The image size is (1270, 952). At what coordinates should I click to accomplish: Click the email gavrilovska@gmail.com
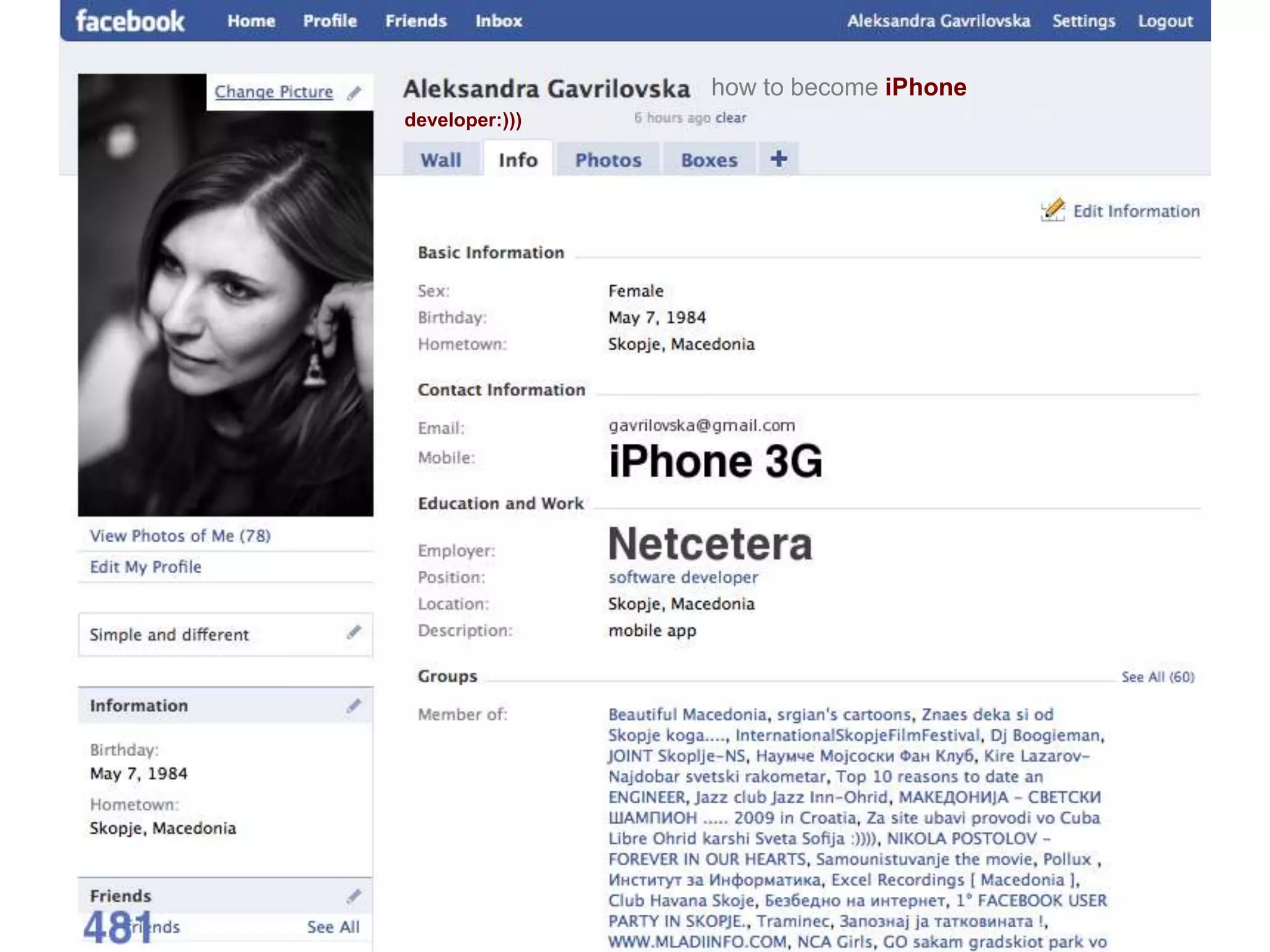pyautogui.click(x=701, y=425)
